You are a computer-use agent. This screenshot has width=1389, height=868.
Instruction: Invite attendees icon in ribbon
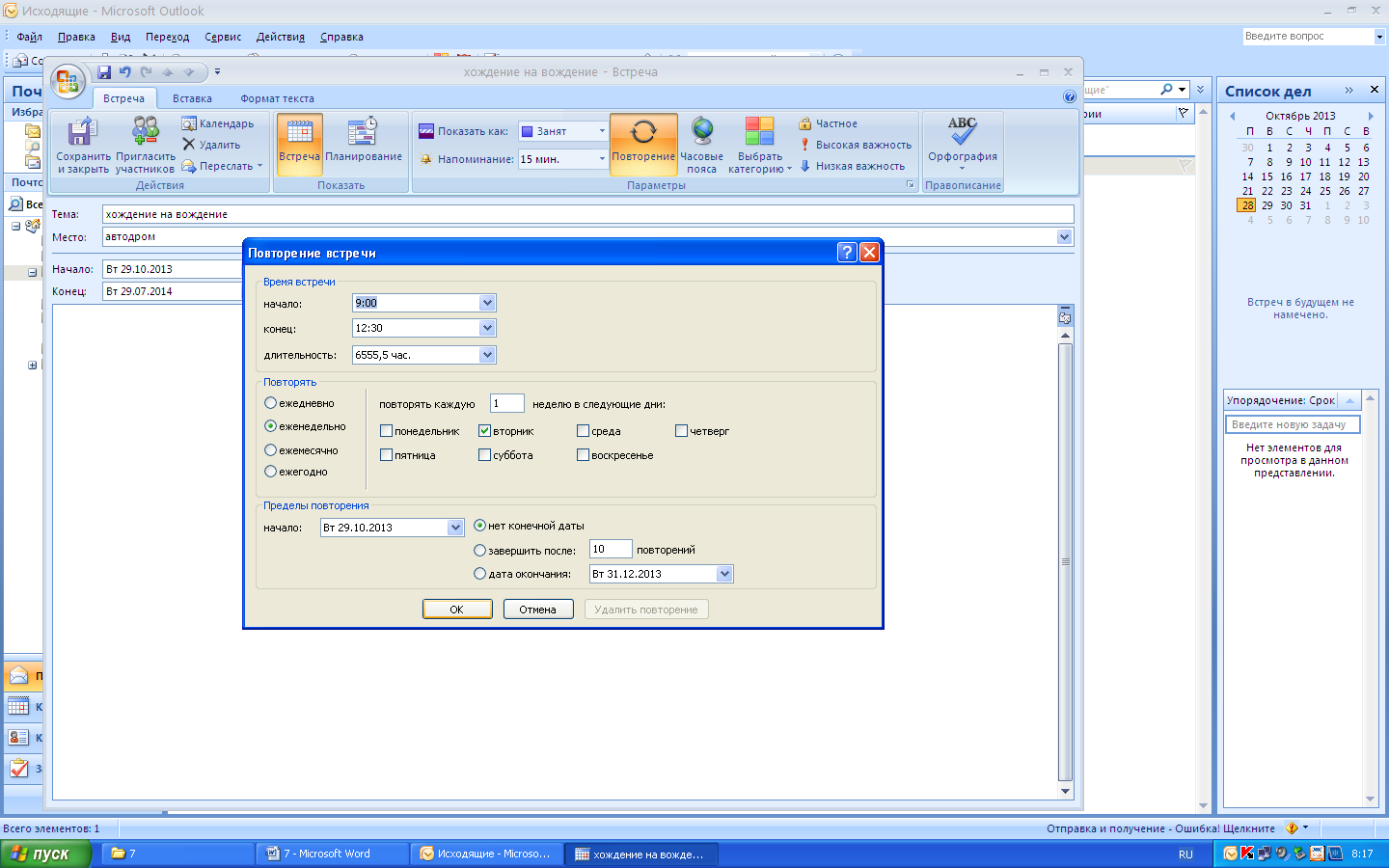click(146, 146)
